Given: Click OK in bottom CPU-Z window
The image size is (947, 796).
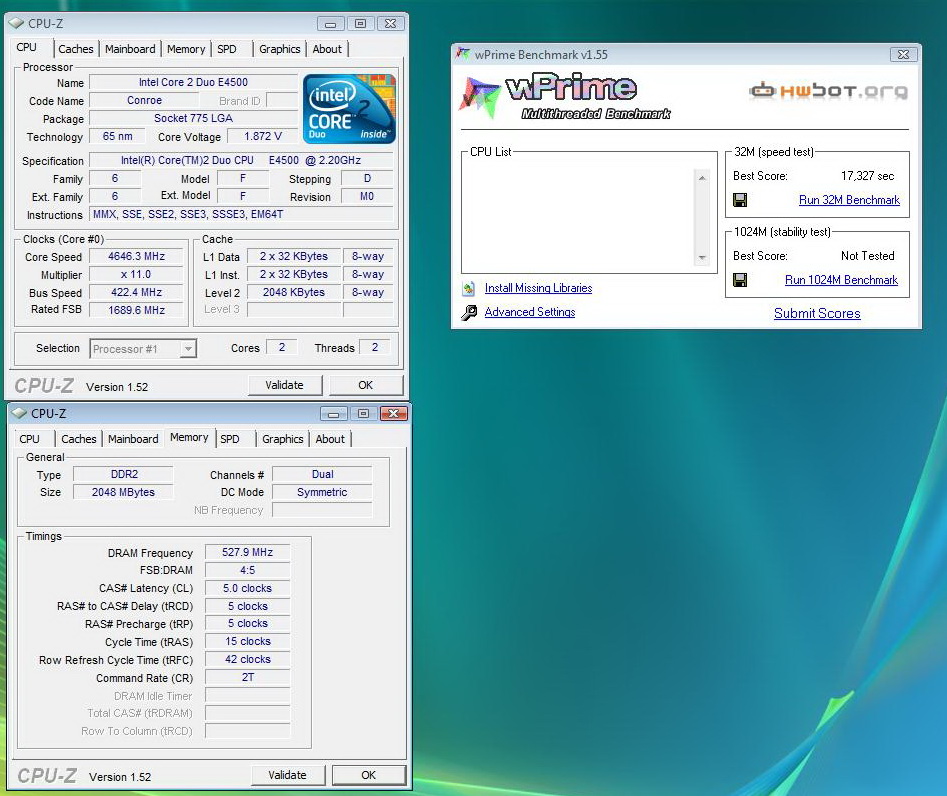Looking at the screenshot, I should [369, 775].
